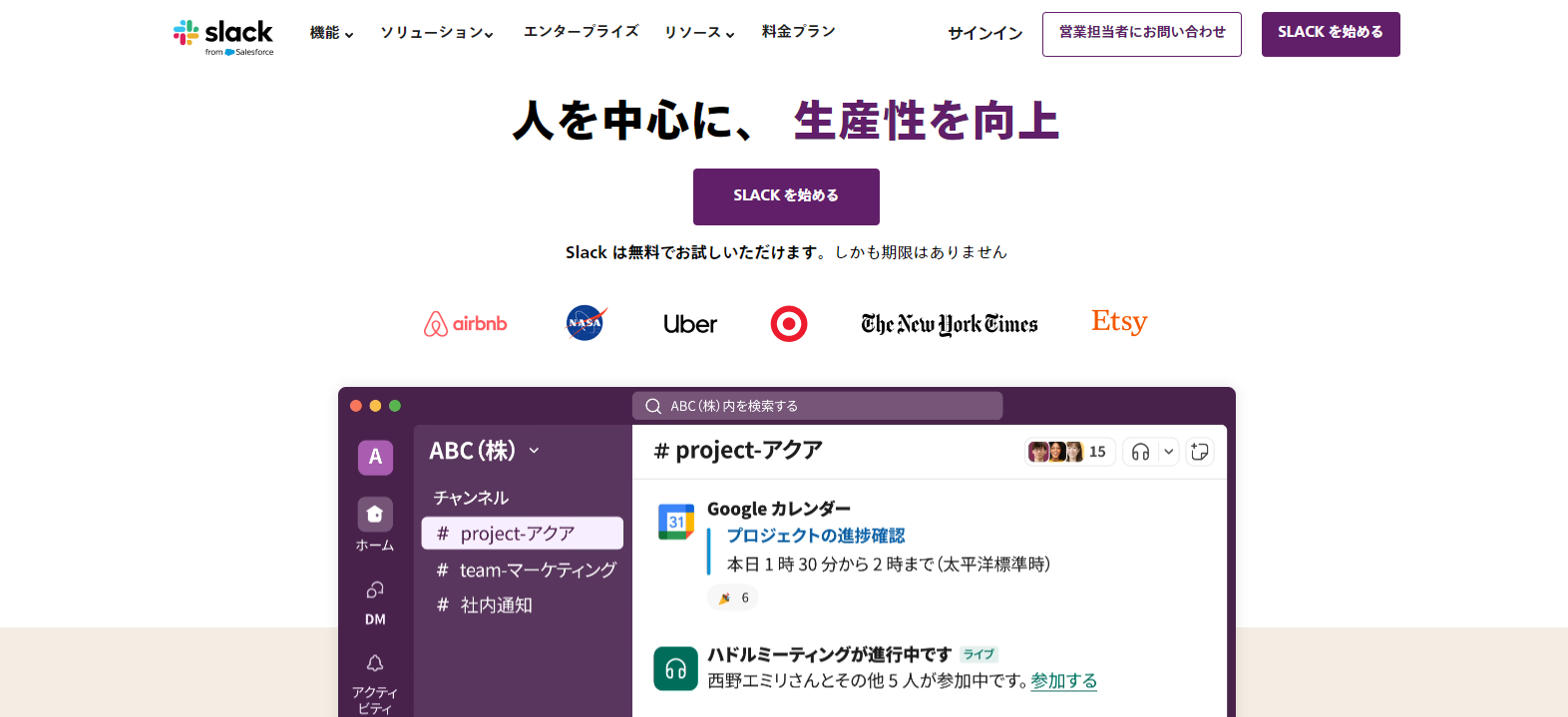Screen dimensions: 1568x717
Task: Click the チャンネル section header
Action: pyautogui.click(x=471, y=498)
